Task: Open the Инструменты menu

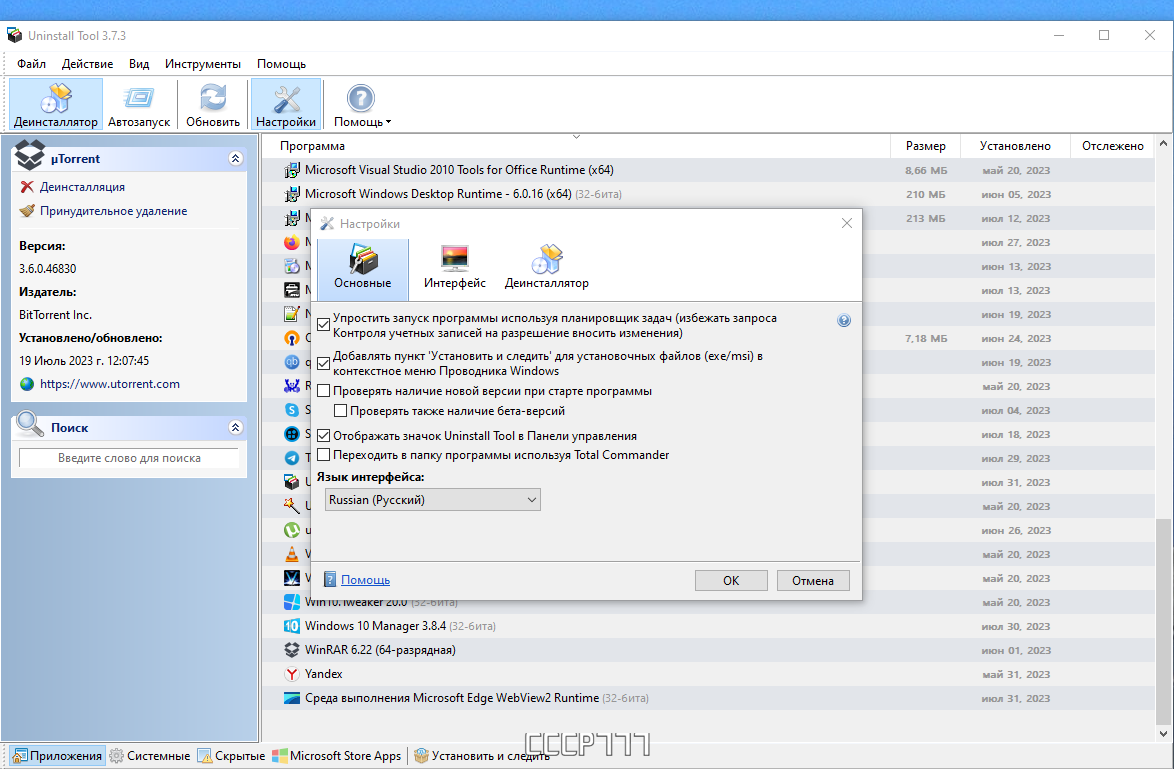Action: pyautogui.click(x=203, y=64)
